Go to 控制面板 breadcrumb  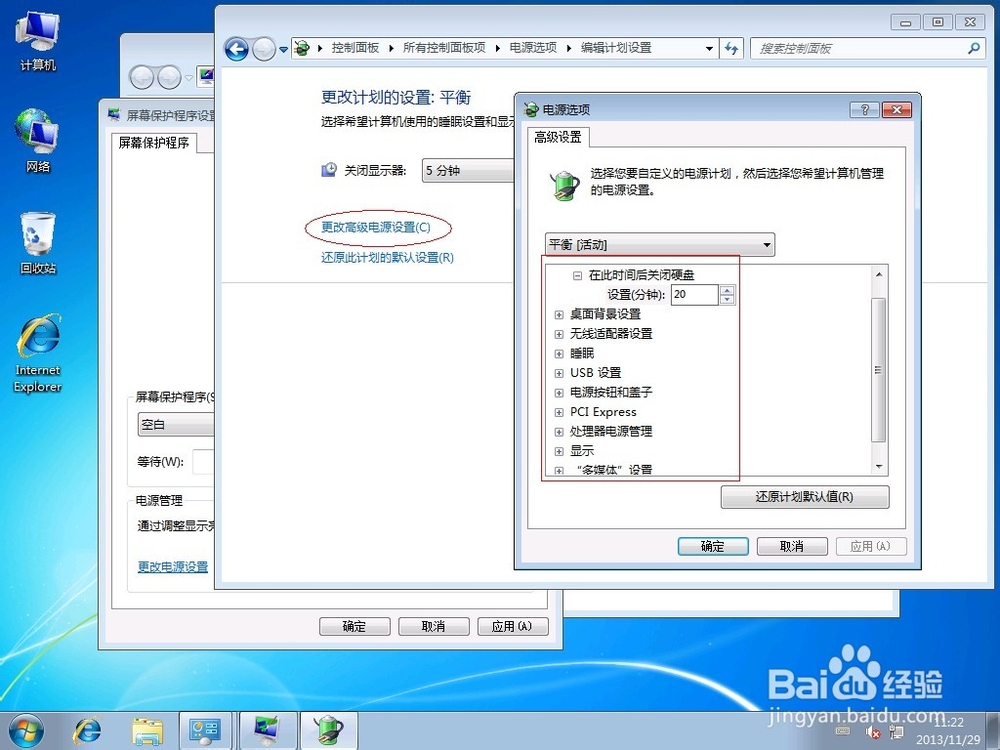(355, 48)
